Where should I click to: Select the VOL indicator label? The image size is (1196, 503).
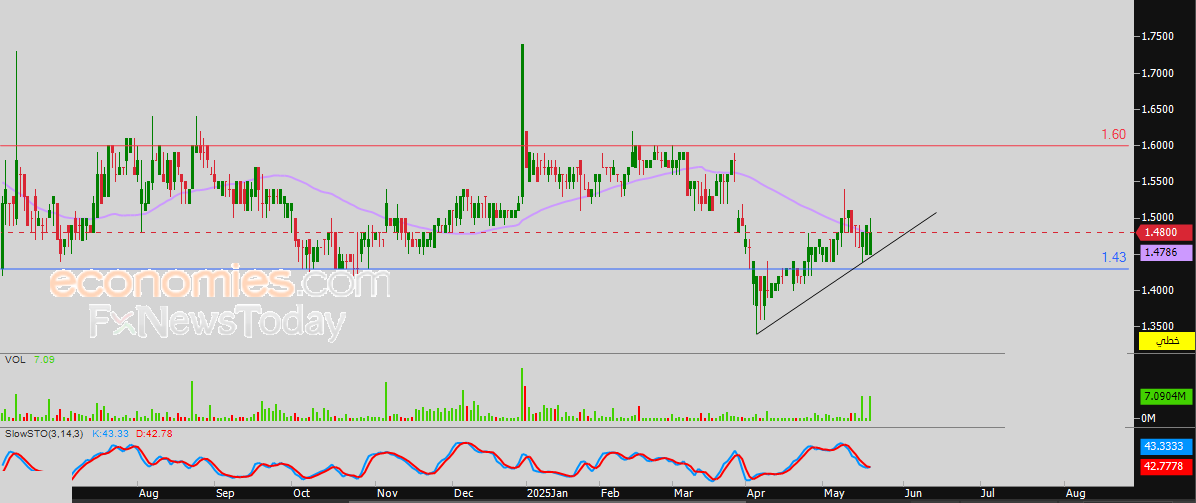pyautogui.click(x=13, y=359)
